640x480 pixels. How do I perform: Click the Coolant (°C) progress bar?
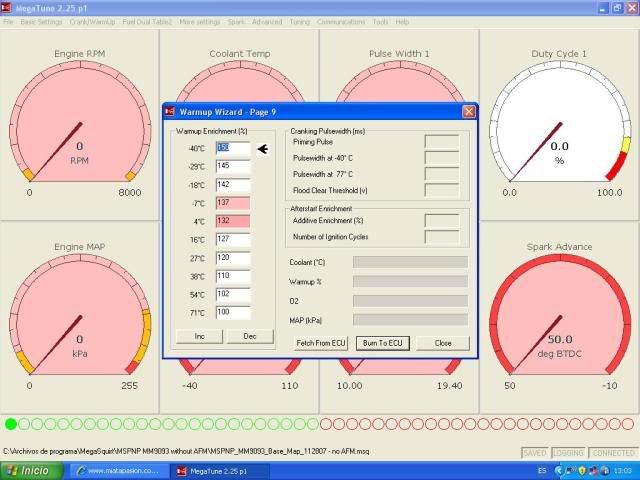pyautogui.click(x=410, y=262)
